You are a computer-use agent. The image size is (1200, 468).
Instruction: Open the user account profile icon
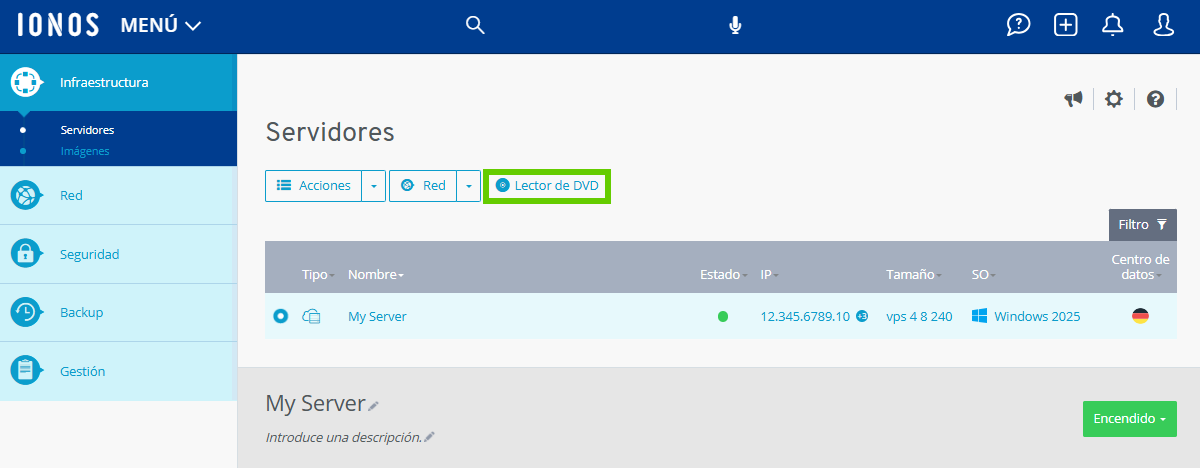[1163, 25]
